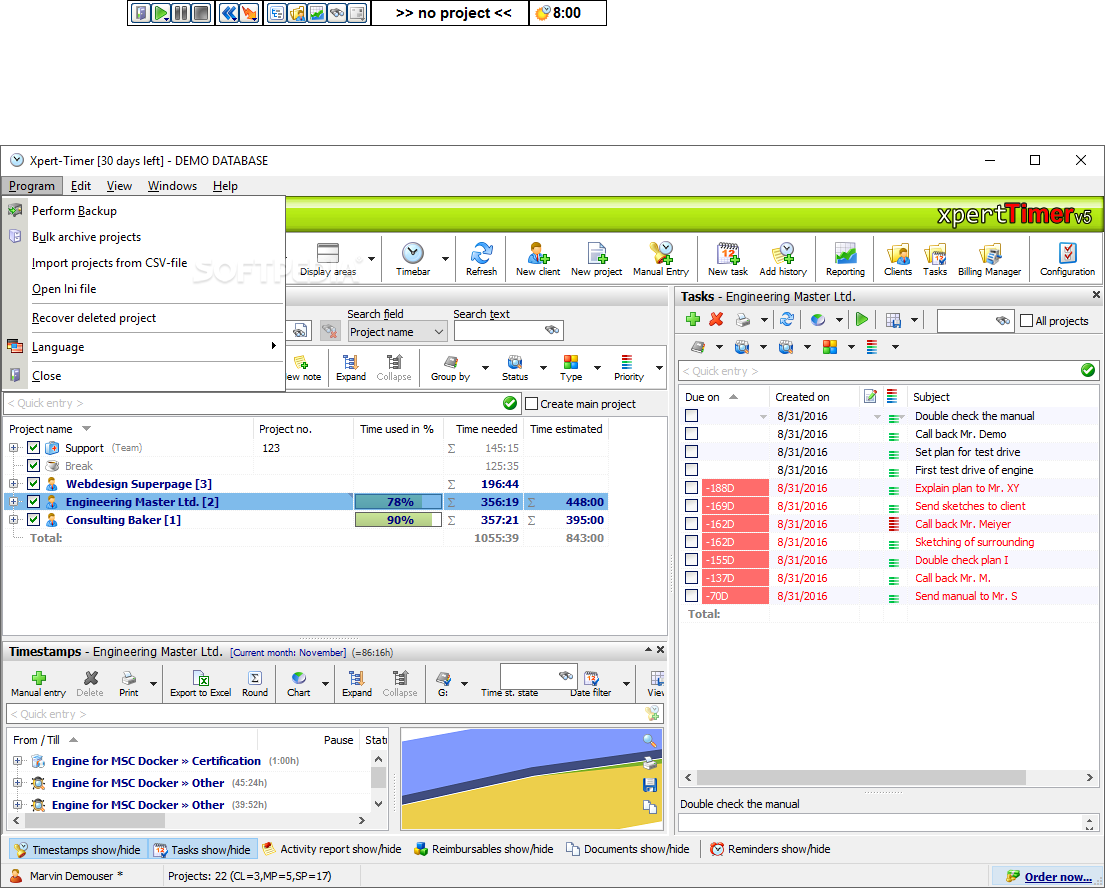
Task: Open the New client dialog
Action: pyautogui.click(x=538, y=259)
